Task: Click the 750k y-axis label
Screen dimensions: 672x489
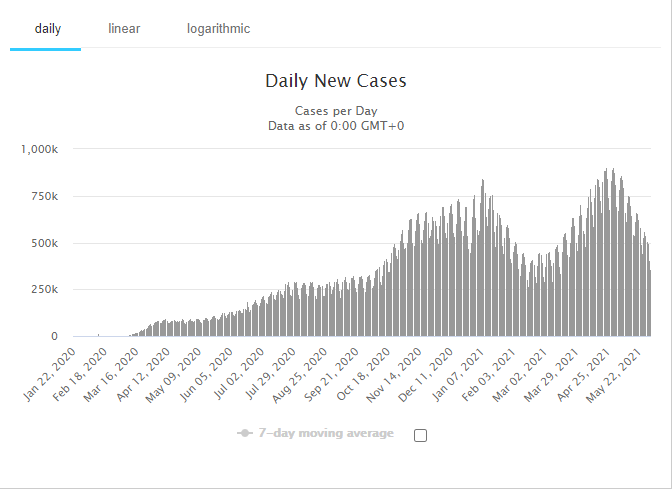Action: (x=44, y=196)
